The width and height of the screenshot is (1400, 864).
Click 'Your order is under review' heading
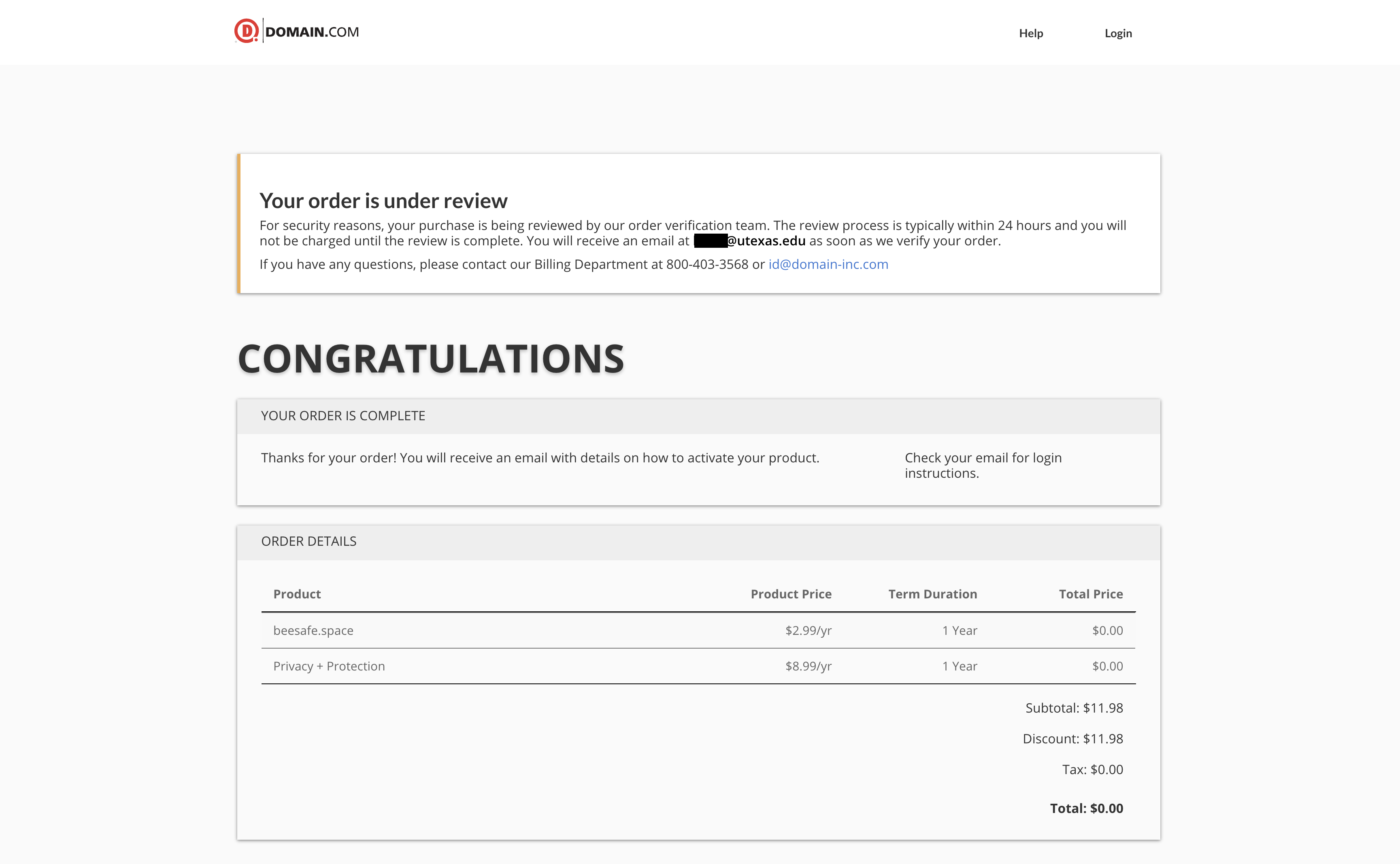383,201
